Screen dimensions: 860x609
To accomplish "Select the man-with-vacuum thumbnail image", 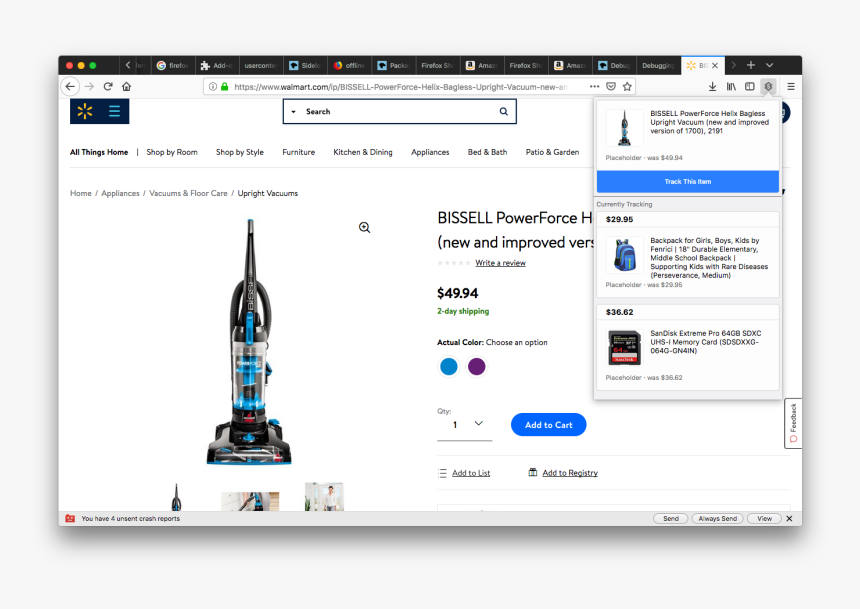I will point(324,497).
